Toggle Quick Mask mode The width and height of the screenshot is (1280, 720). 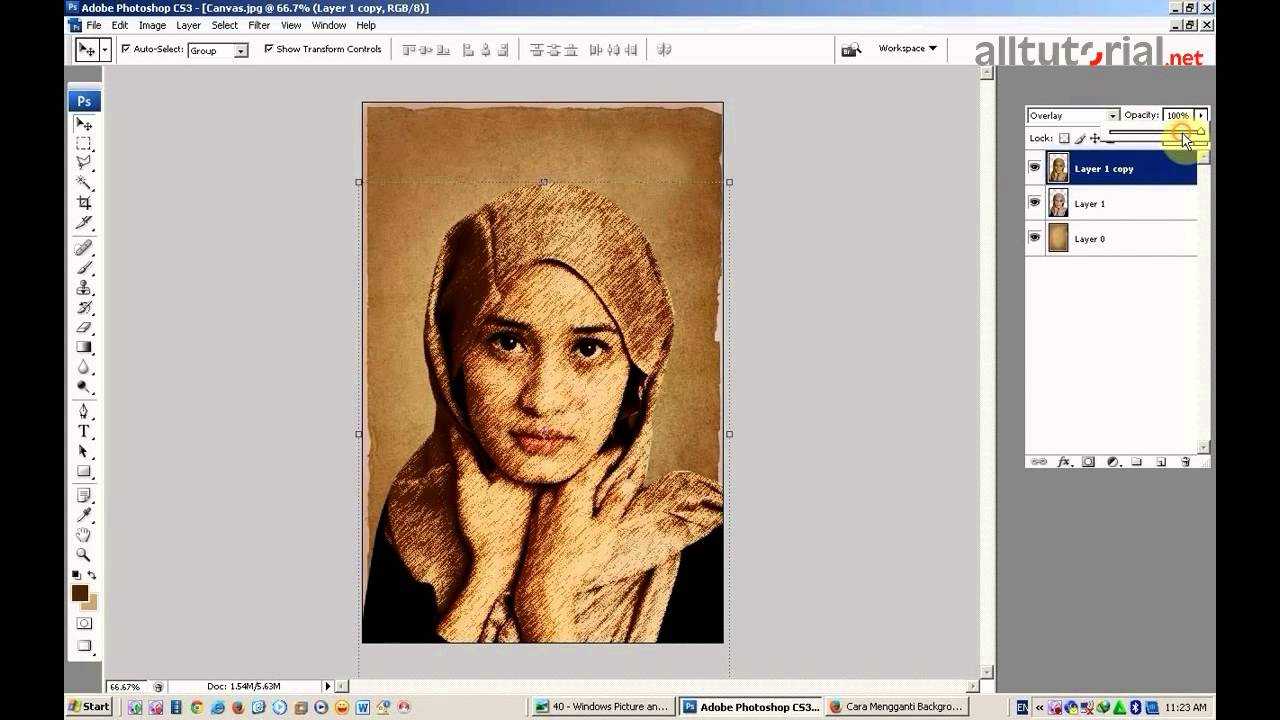coord(84,623)
